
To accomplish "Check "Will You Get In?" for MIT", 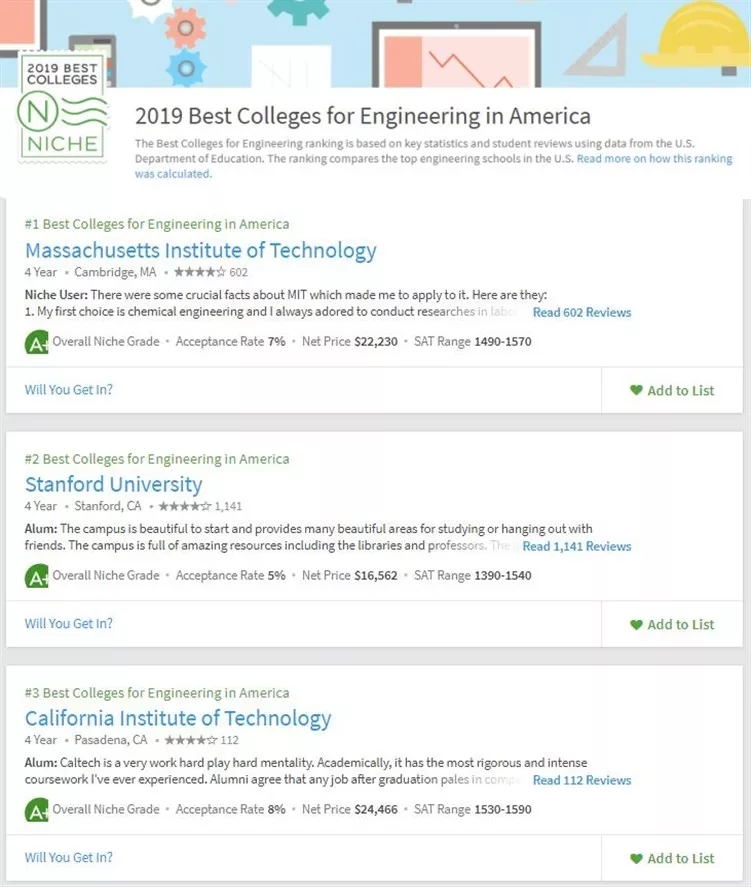I will tap(68, 390).
